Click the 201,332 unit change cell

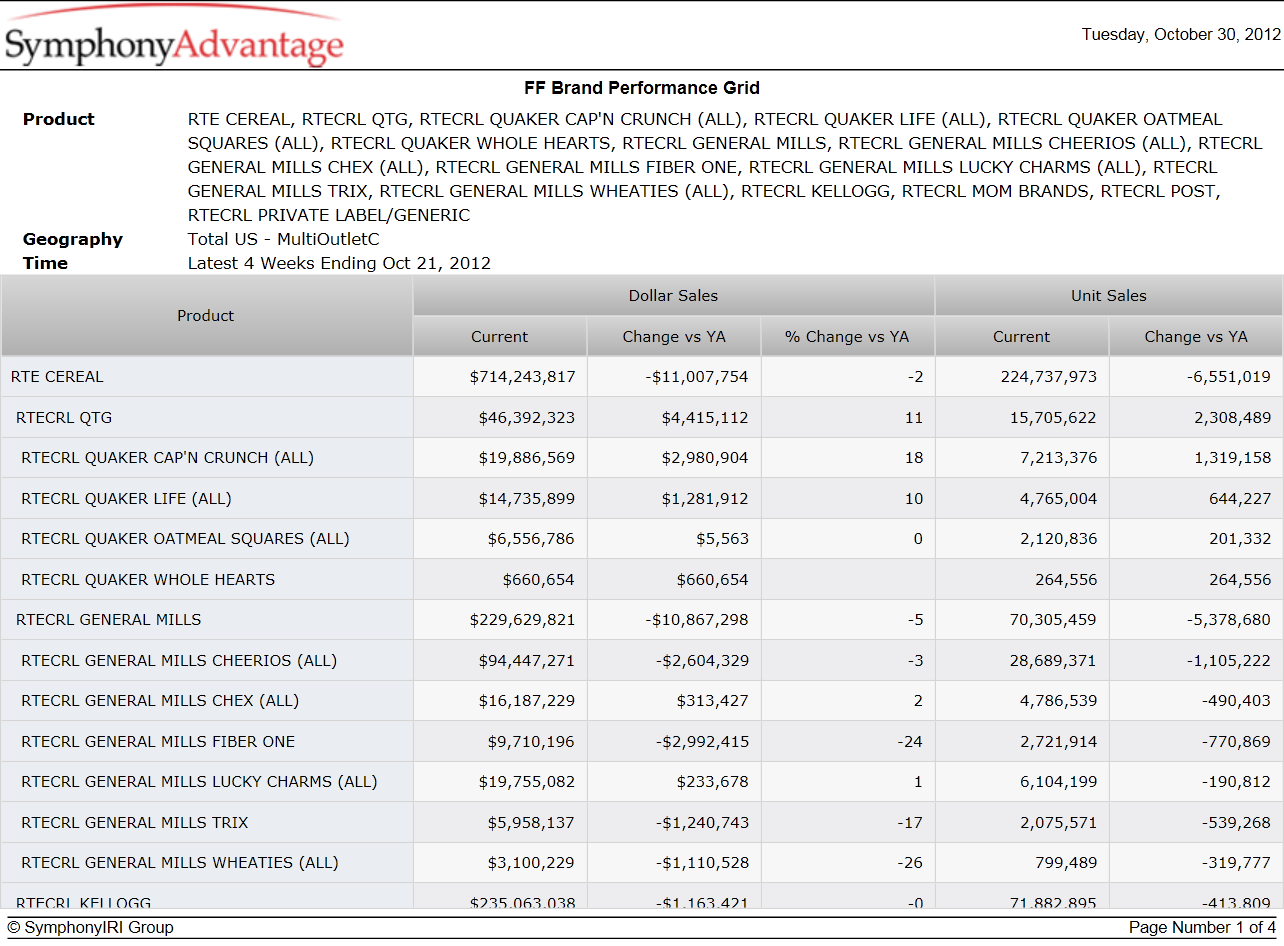click(x=1196, y=539)
